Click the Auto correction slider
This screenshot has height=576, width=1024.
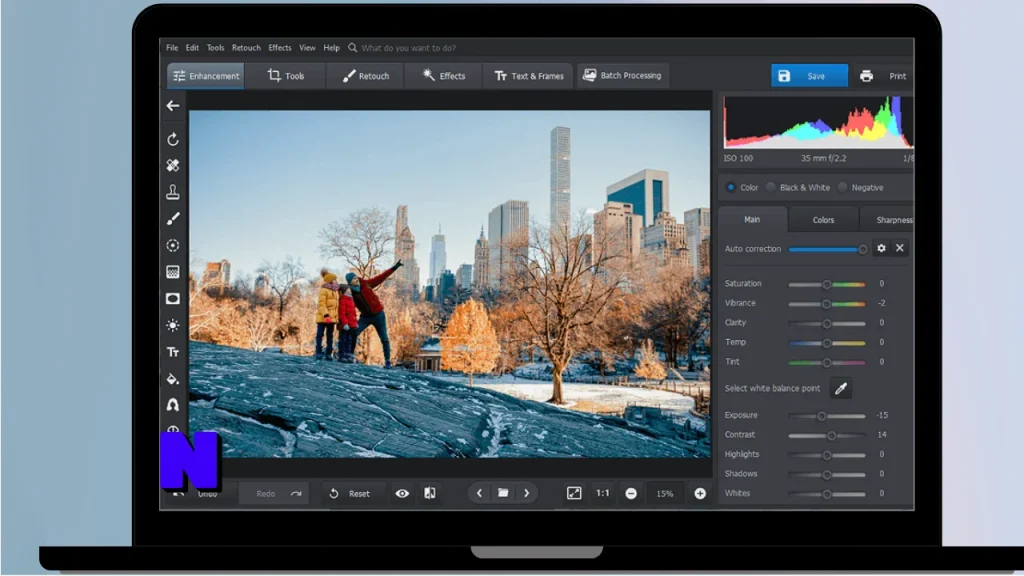click(828, 249)
